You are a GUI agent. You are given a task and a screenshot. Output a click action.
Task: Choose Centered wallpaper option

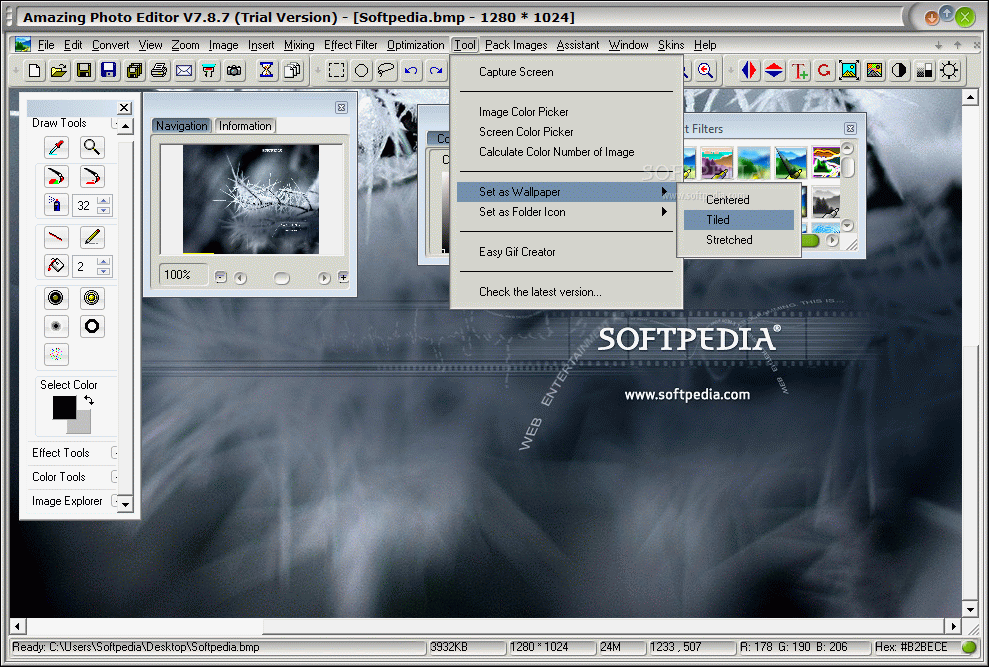(739, 199)
